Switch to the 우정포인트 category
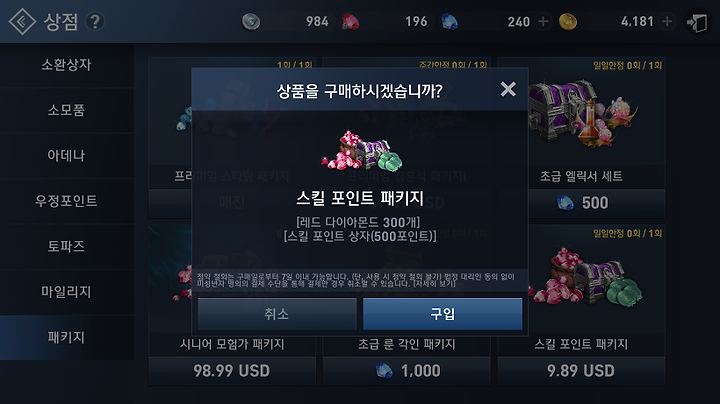 (67, 201)
